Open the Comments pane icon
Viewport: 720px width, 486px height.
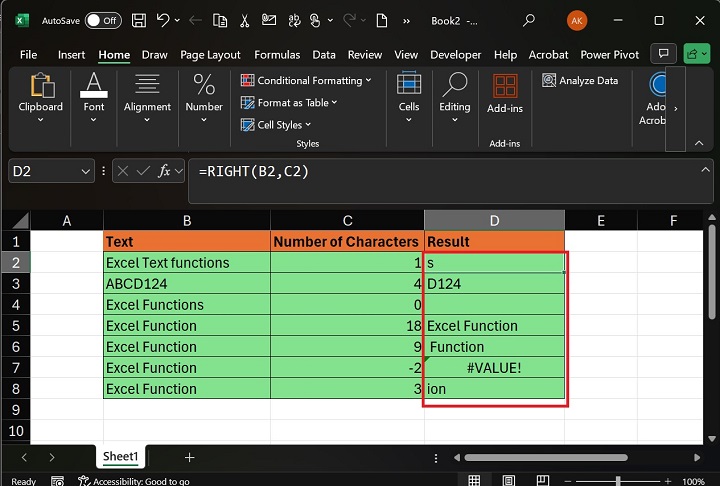(662, 55)
